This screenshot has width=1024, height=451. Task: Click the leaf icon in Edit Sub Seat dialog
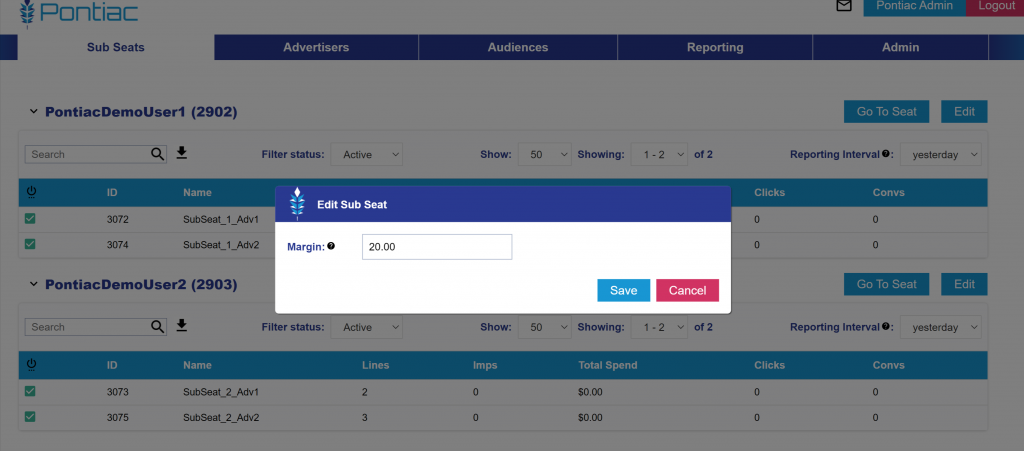297,204
